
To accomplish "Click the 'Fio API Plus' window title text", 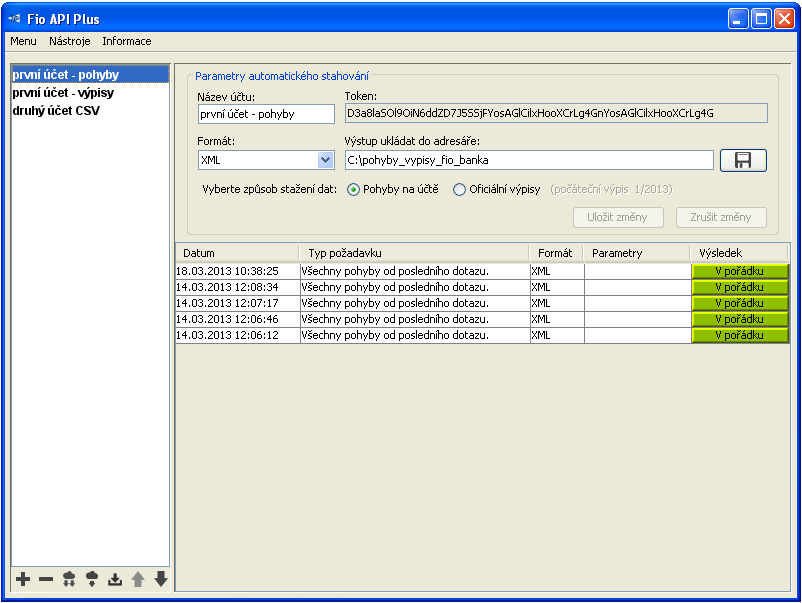I will point(63,19).
